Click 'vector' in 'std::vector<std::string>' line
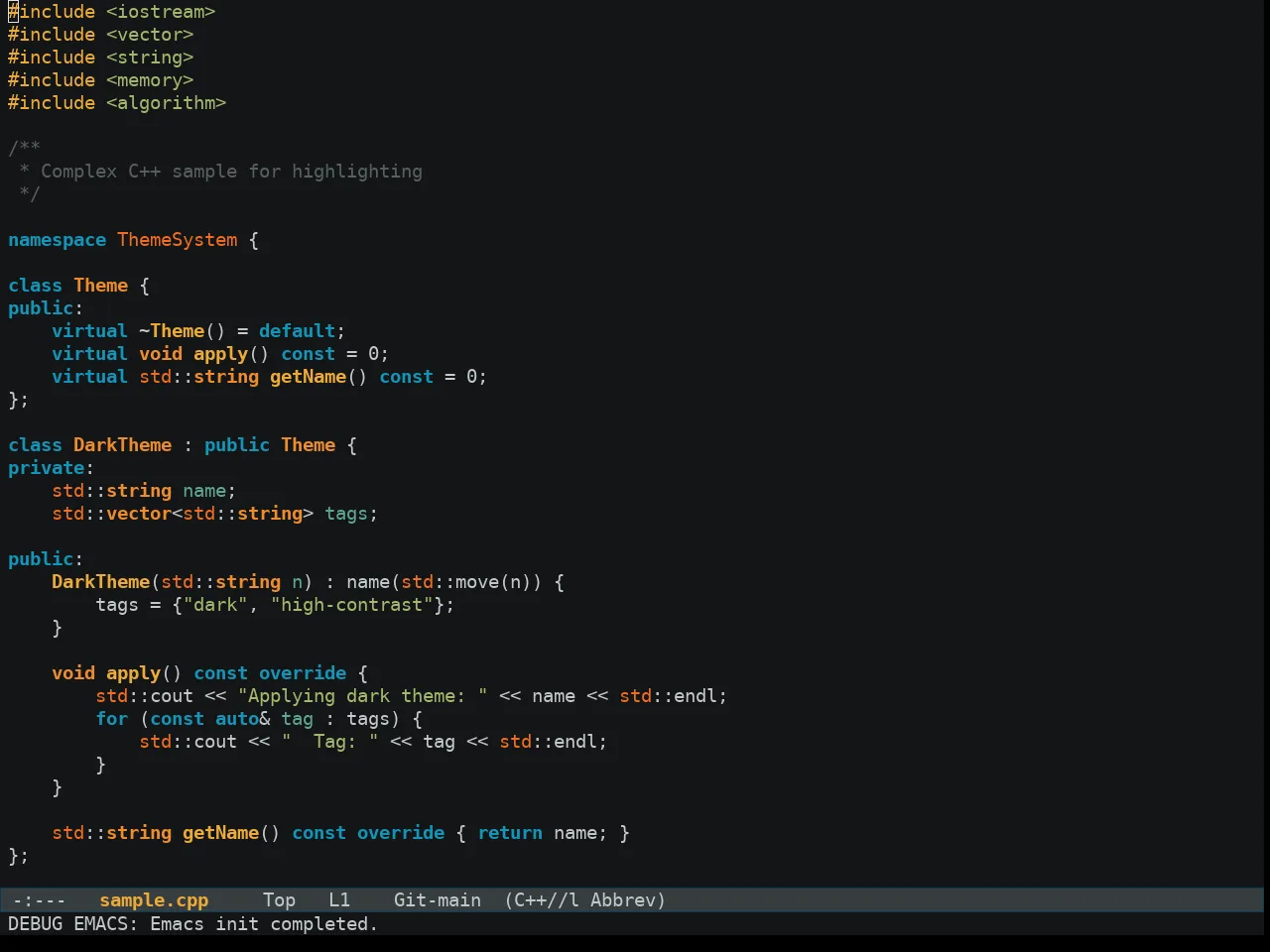The height and width of the screenshot is (952, 1270). (139, 514)
